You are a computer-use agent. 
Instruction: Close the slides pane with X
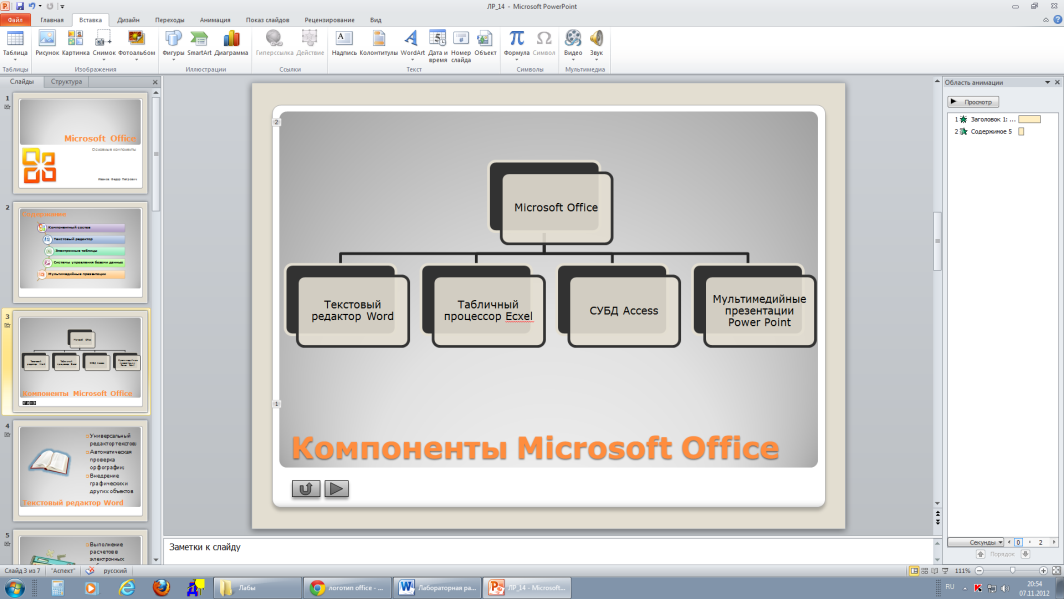pos(155,82)
